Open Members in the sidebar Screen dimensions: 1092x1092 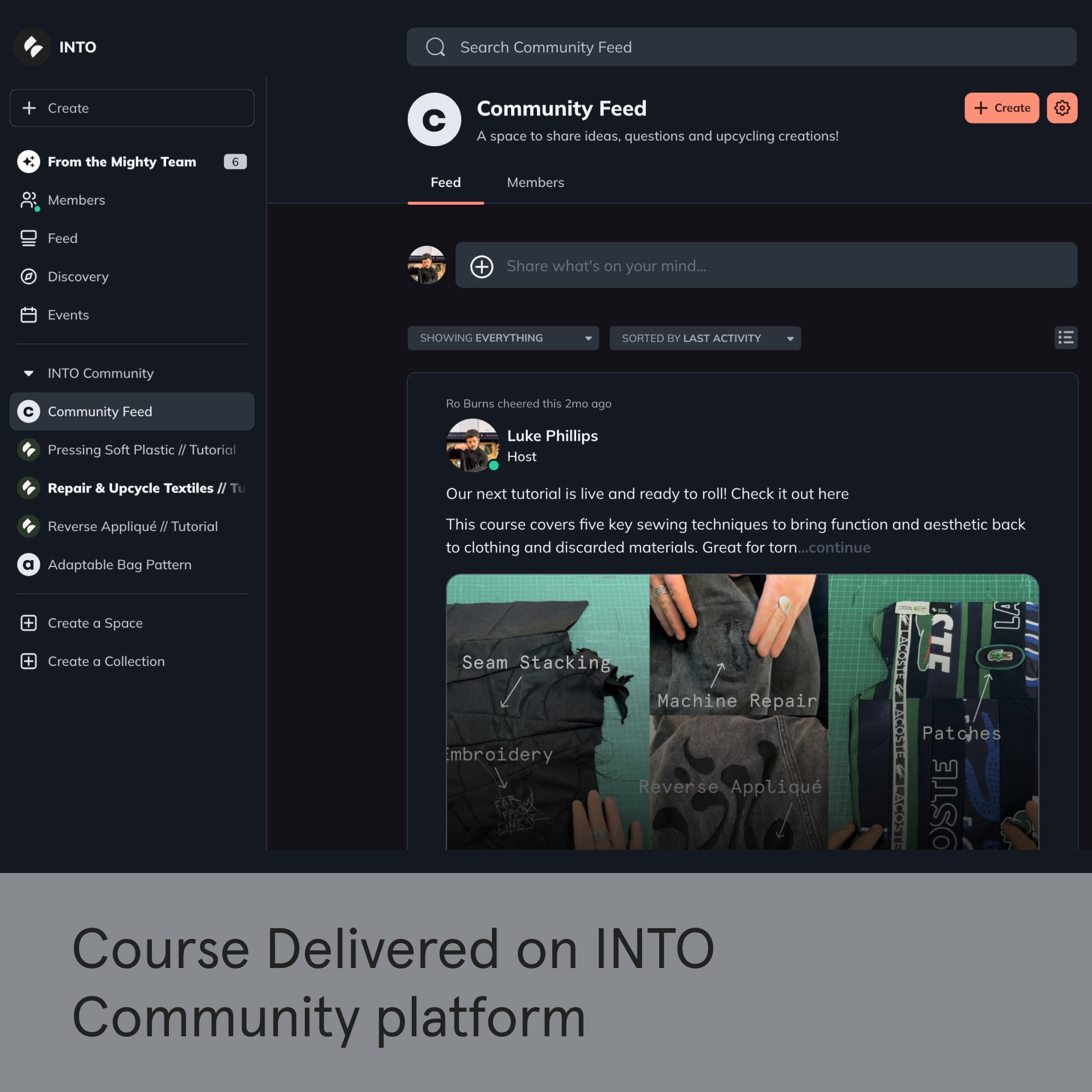tap(76, 200)
